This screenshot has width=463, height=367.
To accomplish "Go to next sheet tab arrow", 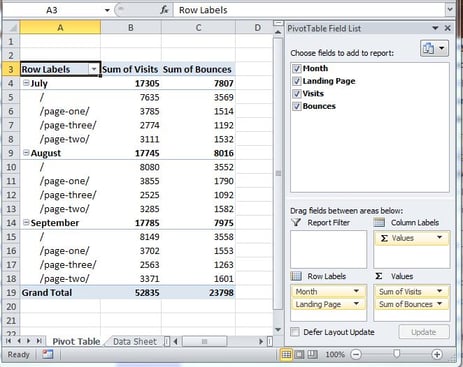I will point(29,341).
